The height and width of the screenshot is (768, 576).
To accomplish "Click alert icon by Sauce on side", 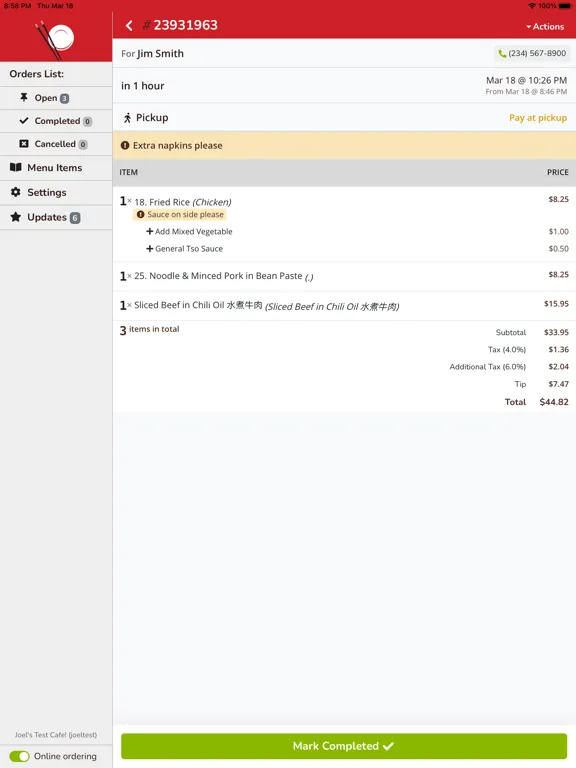I will pos(141,215).
